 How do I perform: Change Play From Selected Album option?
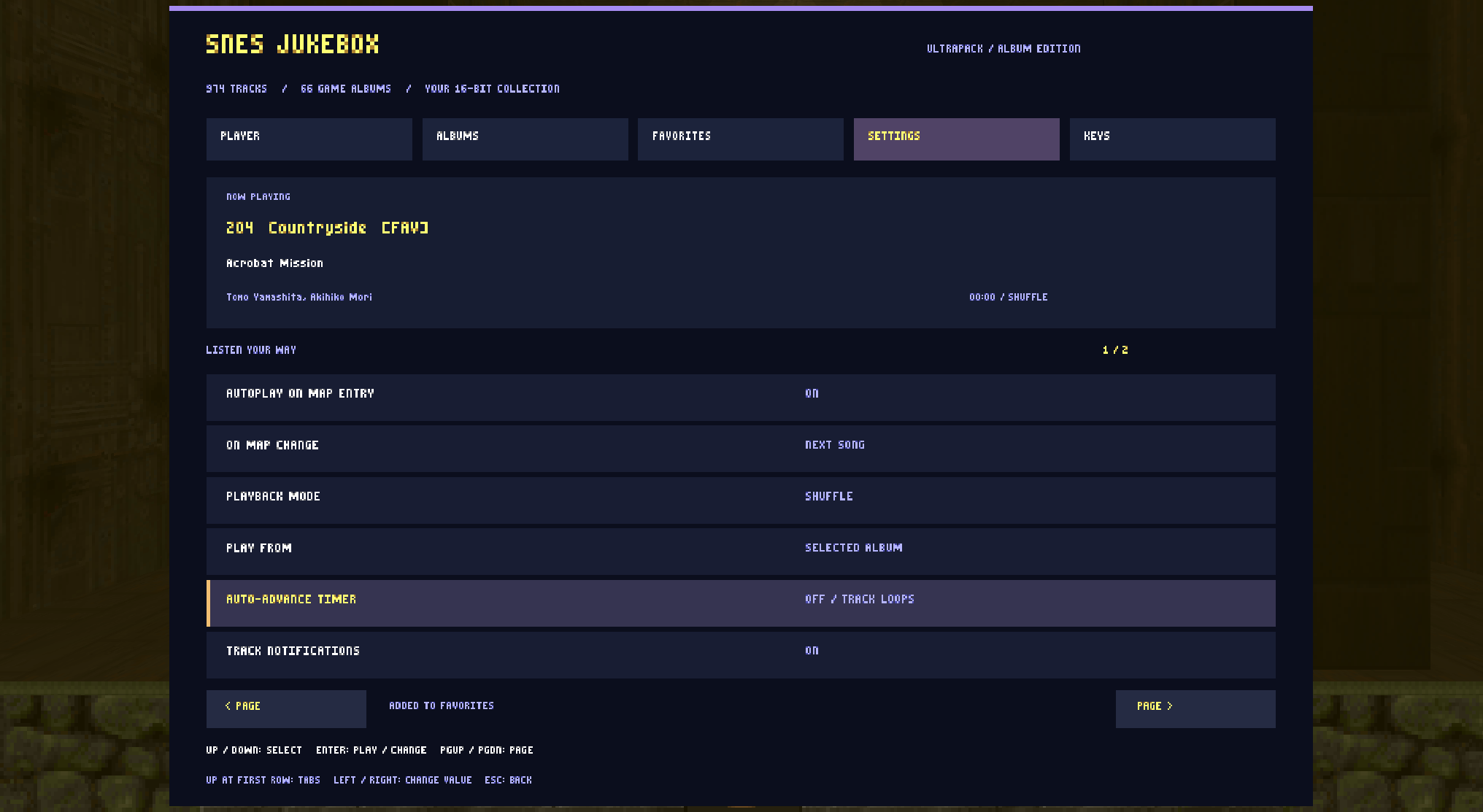click(741, 552)
